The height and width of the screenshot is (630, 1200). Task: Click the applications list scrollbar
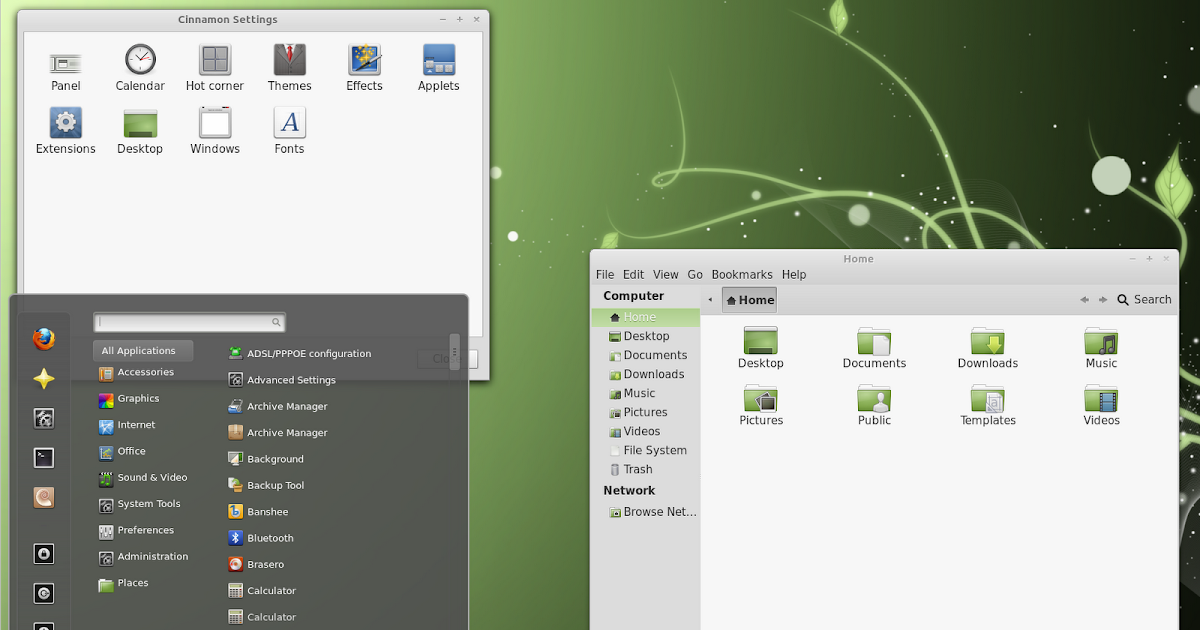(455, 350)
